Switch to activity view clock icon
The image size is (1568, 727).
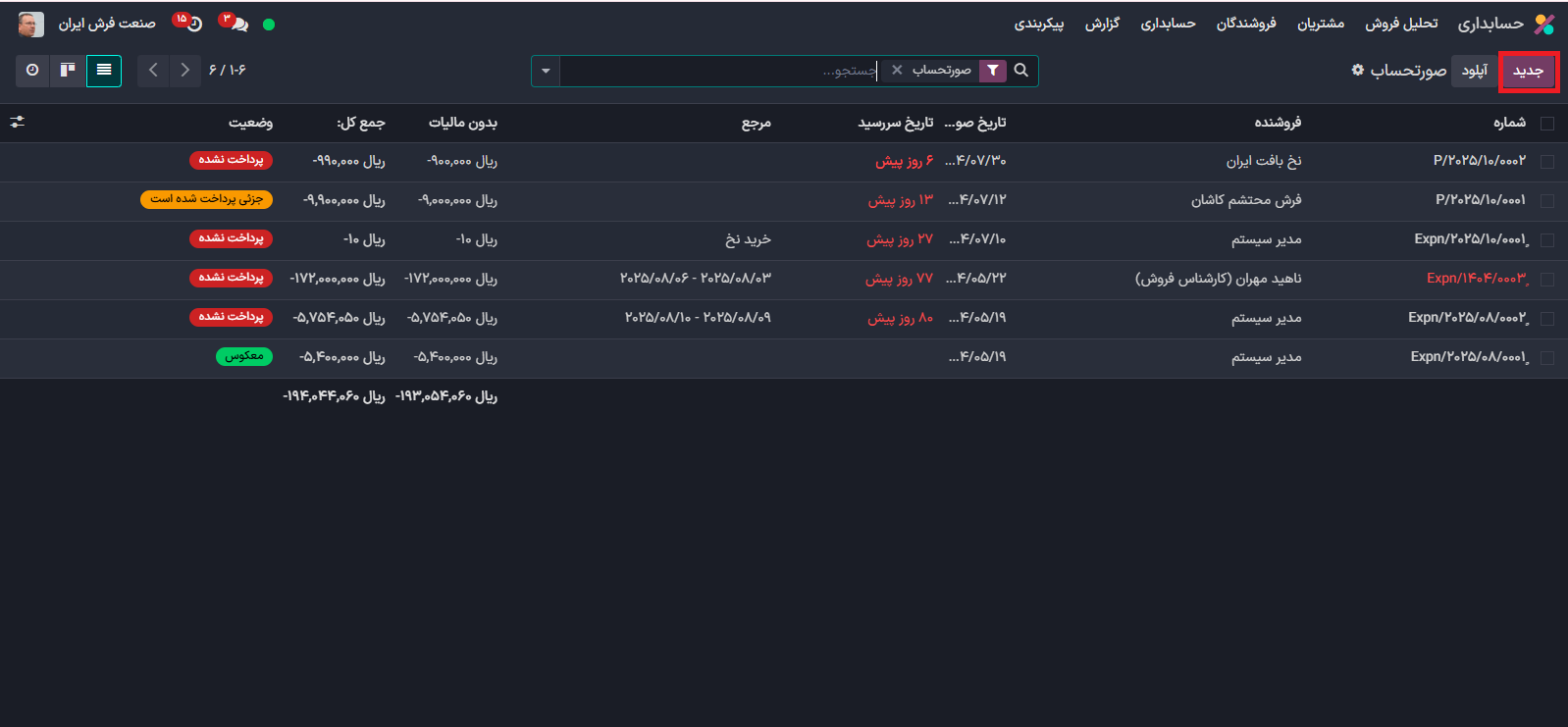[x=32, y=71]
